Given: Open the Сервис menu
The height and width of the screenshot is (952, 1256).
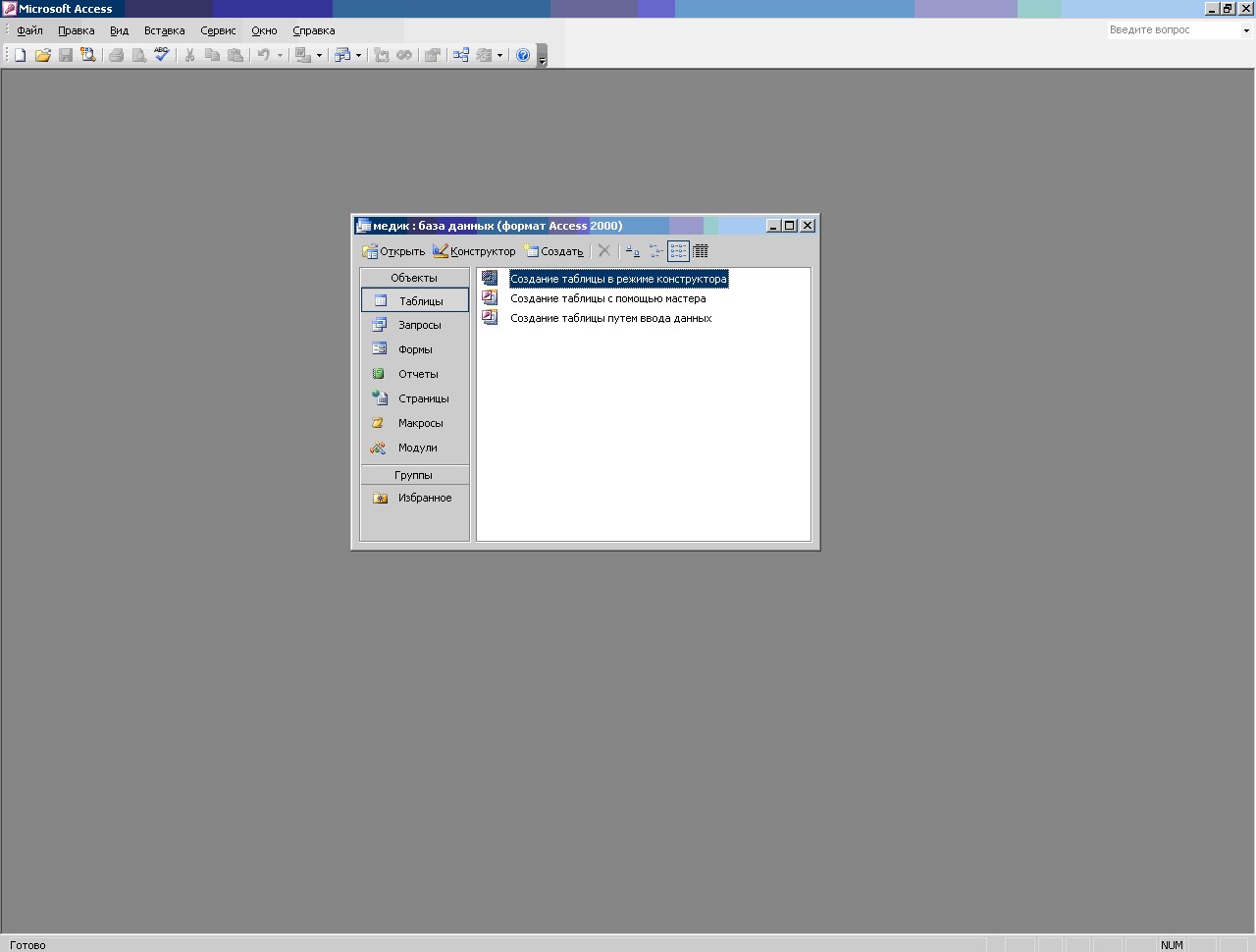Looking at the screenshot, I should point(218,30).
